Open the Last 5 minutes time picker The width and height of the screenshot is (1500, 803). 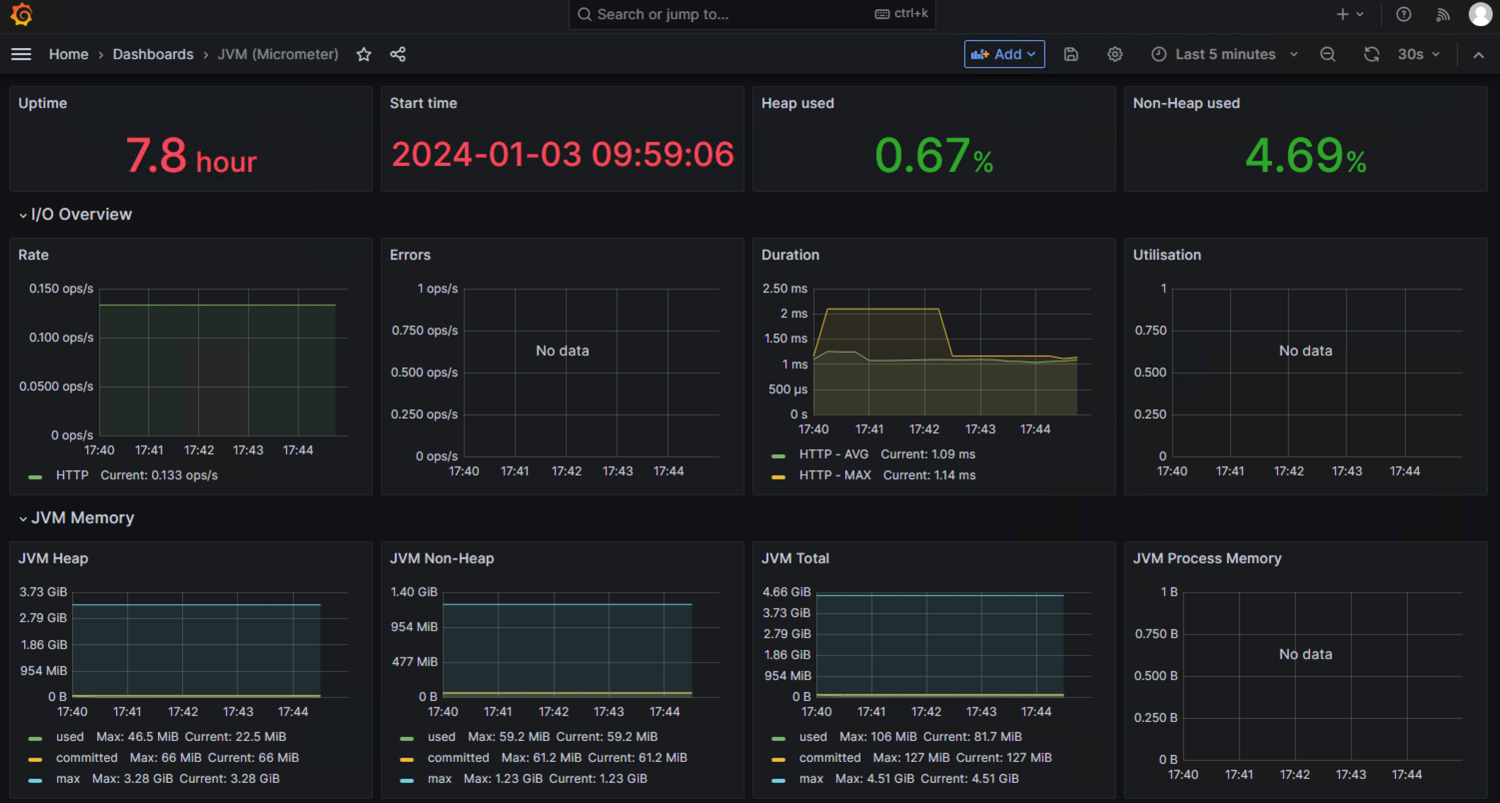[x=1225, y=54]
